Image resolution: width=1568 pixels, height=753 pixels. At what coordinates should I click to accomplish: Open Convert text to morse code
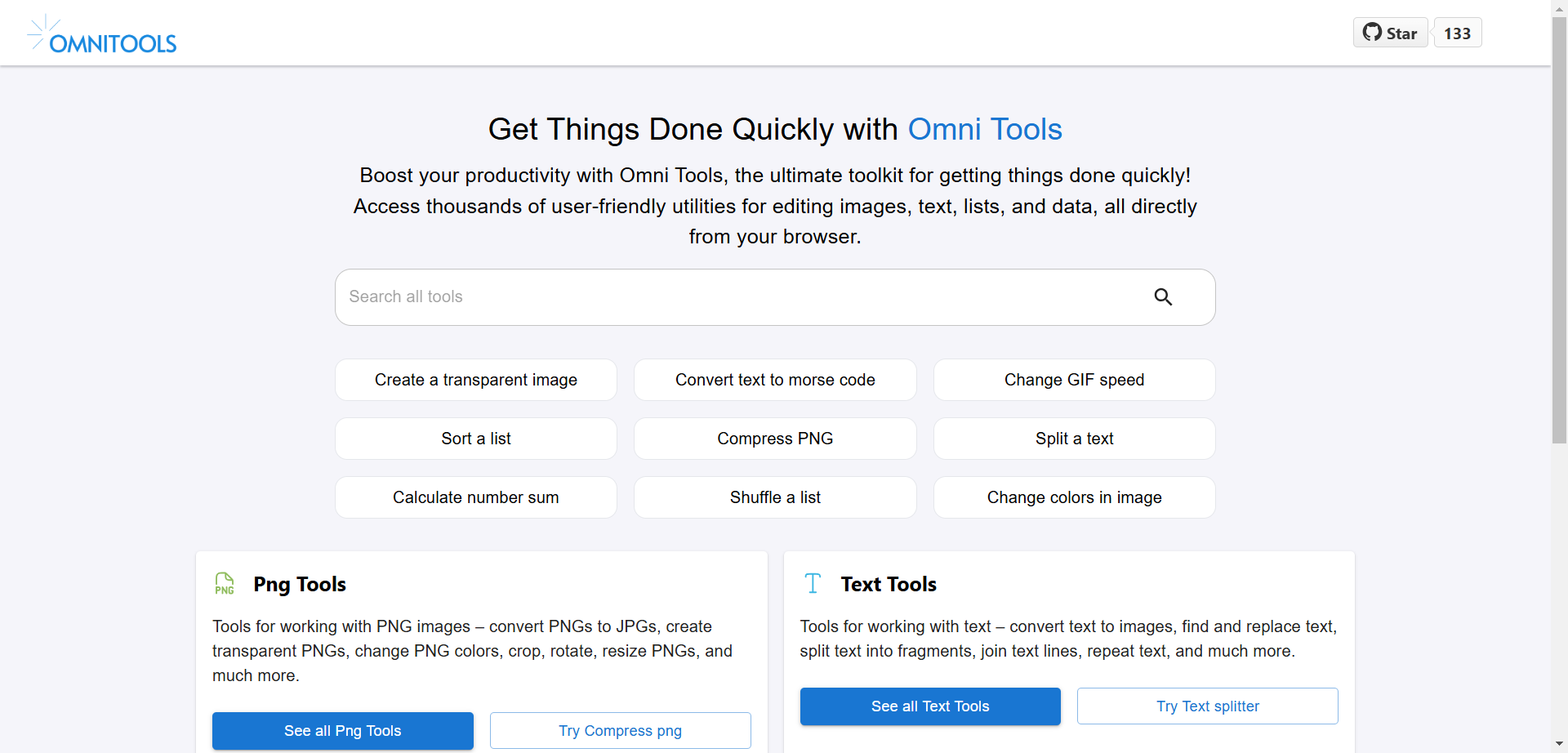775,380
